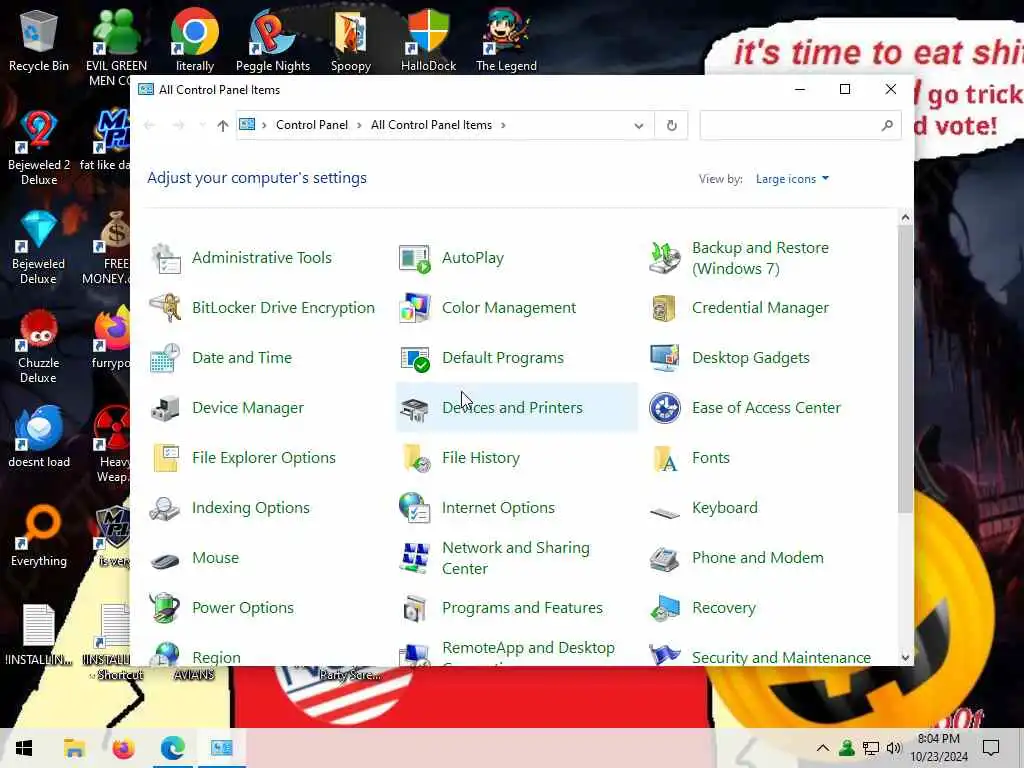Click the Security and Maintenance link
The width and height of the screenshot is (1024, 768).
point(781,657)
